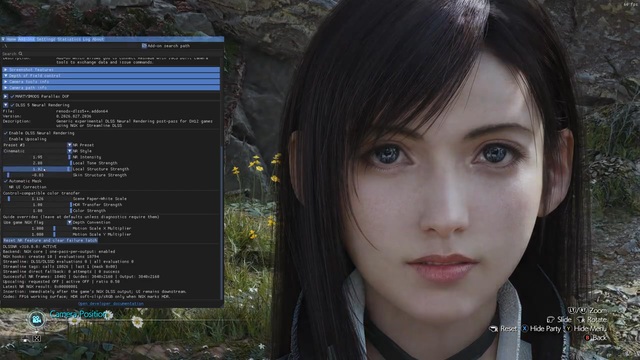Toggle the Automatic Mask checkbox

6,181
